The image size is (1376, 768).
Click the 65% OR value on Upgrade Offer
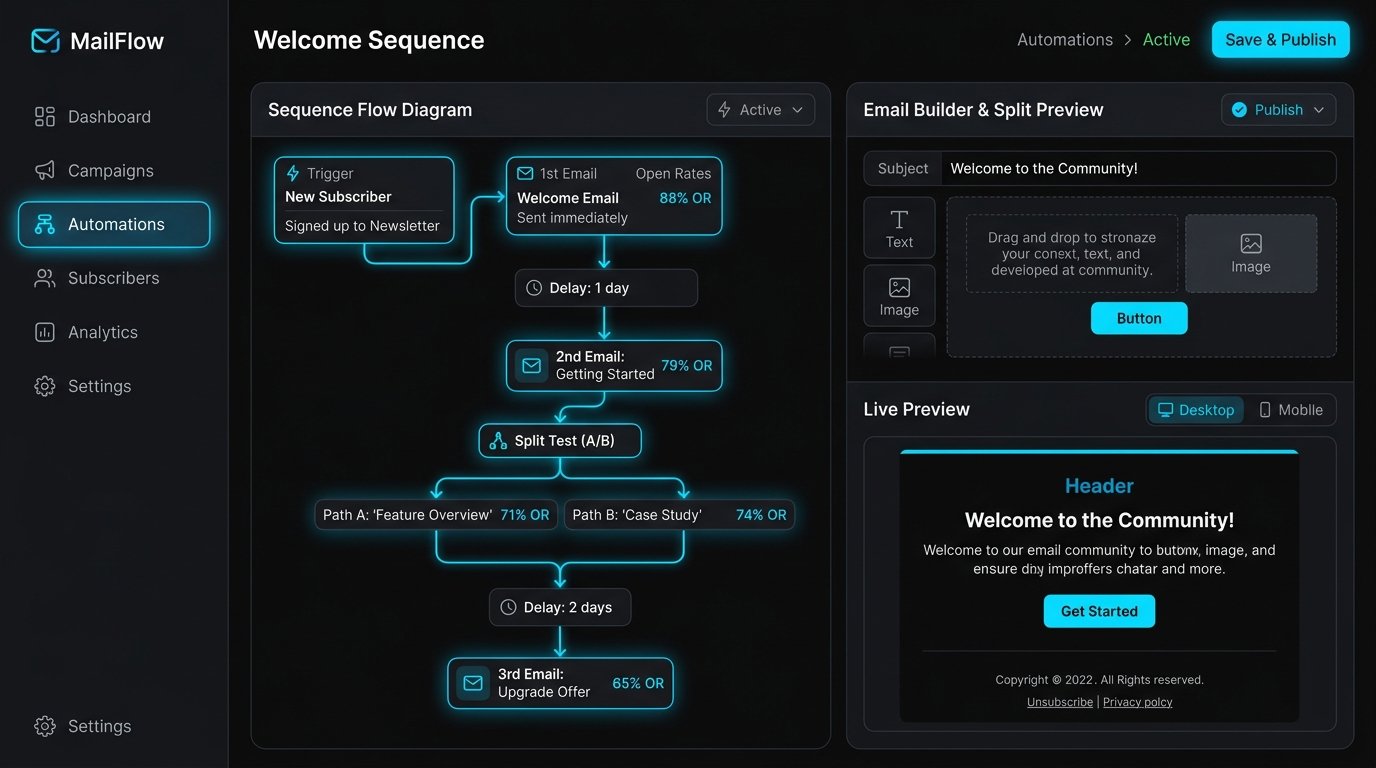pyautogui.click(x=638, y=683)
